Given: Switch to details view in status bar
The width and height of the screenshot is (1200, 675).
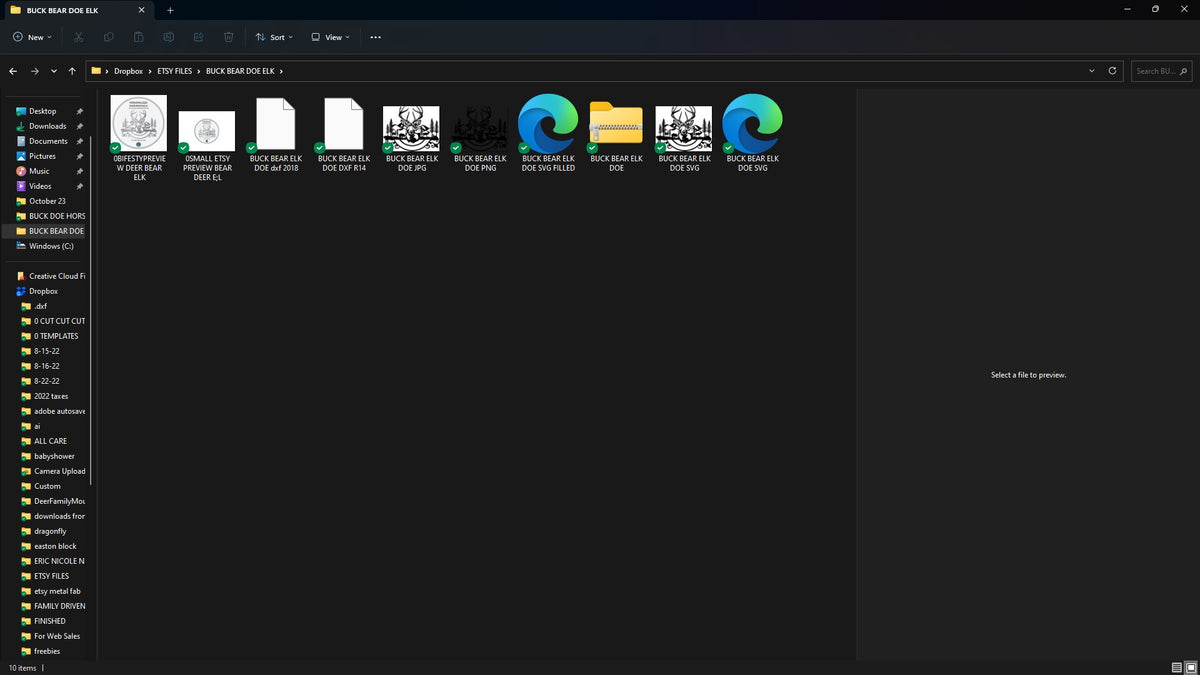Looking at the screenshot, I should point(1176,667).
